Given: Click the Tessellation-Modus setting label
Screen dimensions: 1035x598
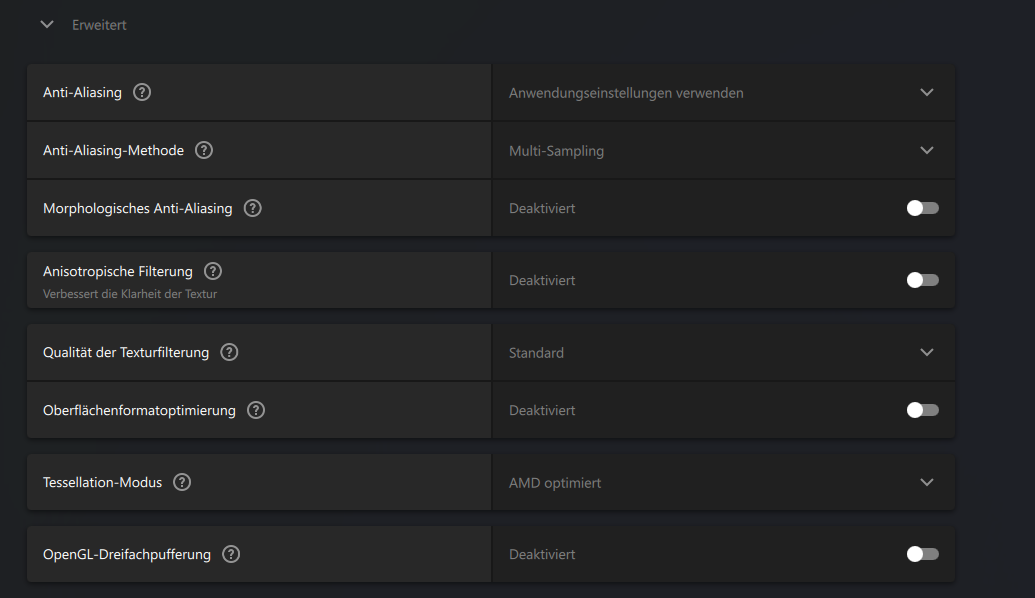Looking at the screenshot, I should [x=102, y=482].
